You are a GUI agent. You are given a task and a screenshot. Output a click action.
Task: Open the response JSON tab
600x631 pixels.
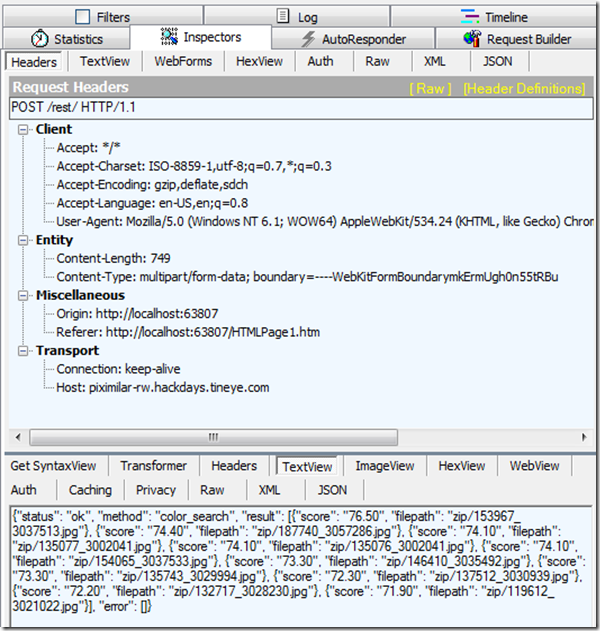pos(332,490)
